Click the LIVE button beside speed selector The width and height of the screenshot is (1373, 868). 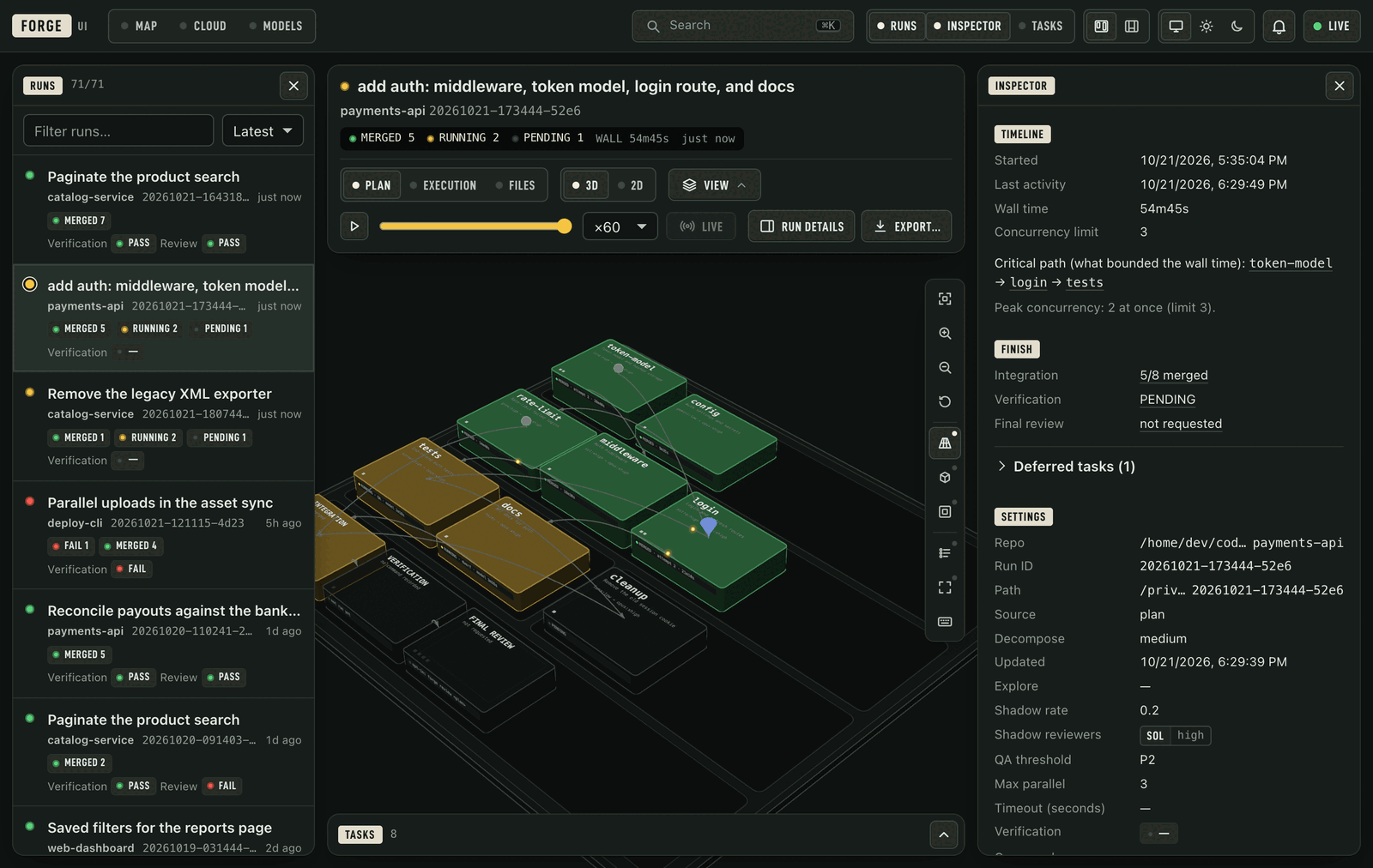click(x=701, y=226)
